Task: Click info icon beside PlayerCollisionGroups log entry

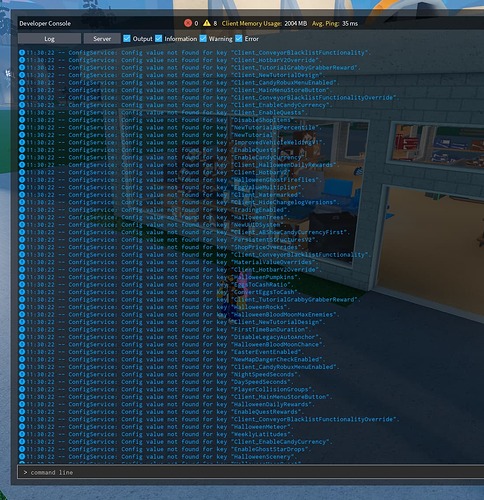Action: (22, 389)
